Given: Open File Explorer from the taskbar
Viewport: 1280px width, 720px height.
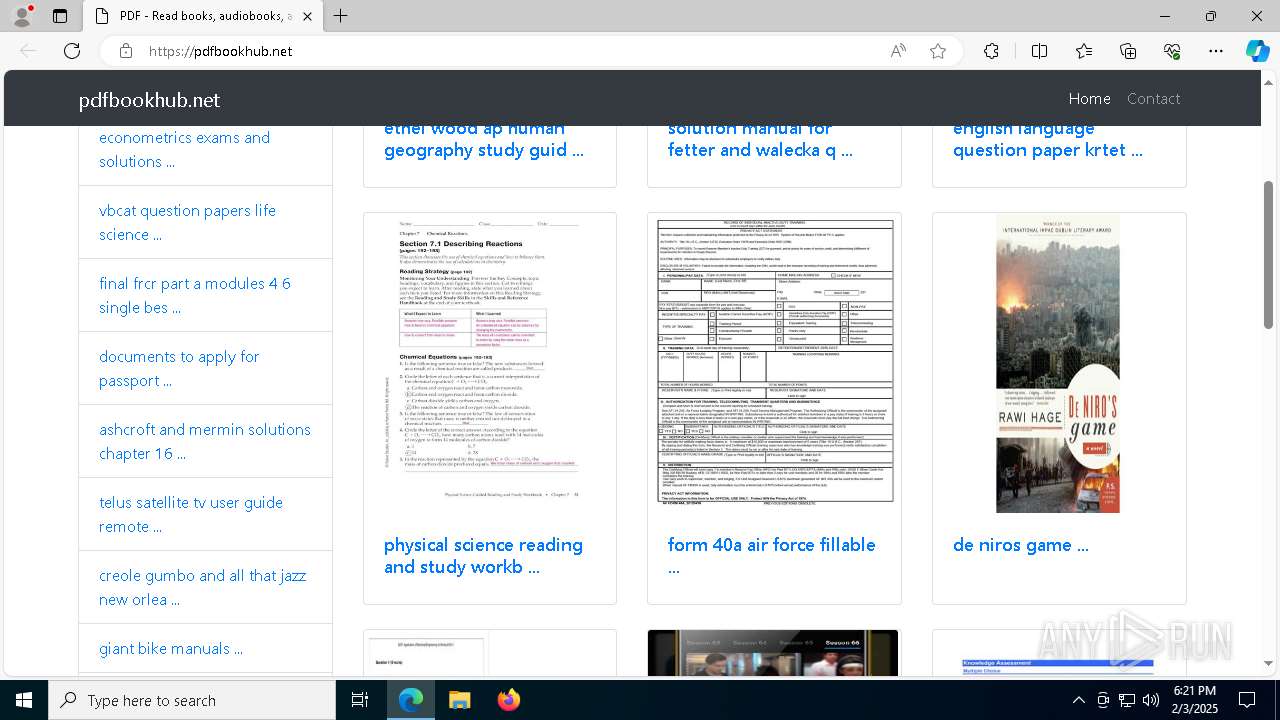Looking at the screenshot, I should (459, 700).
